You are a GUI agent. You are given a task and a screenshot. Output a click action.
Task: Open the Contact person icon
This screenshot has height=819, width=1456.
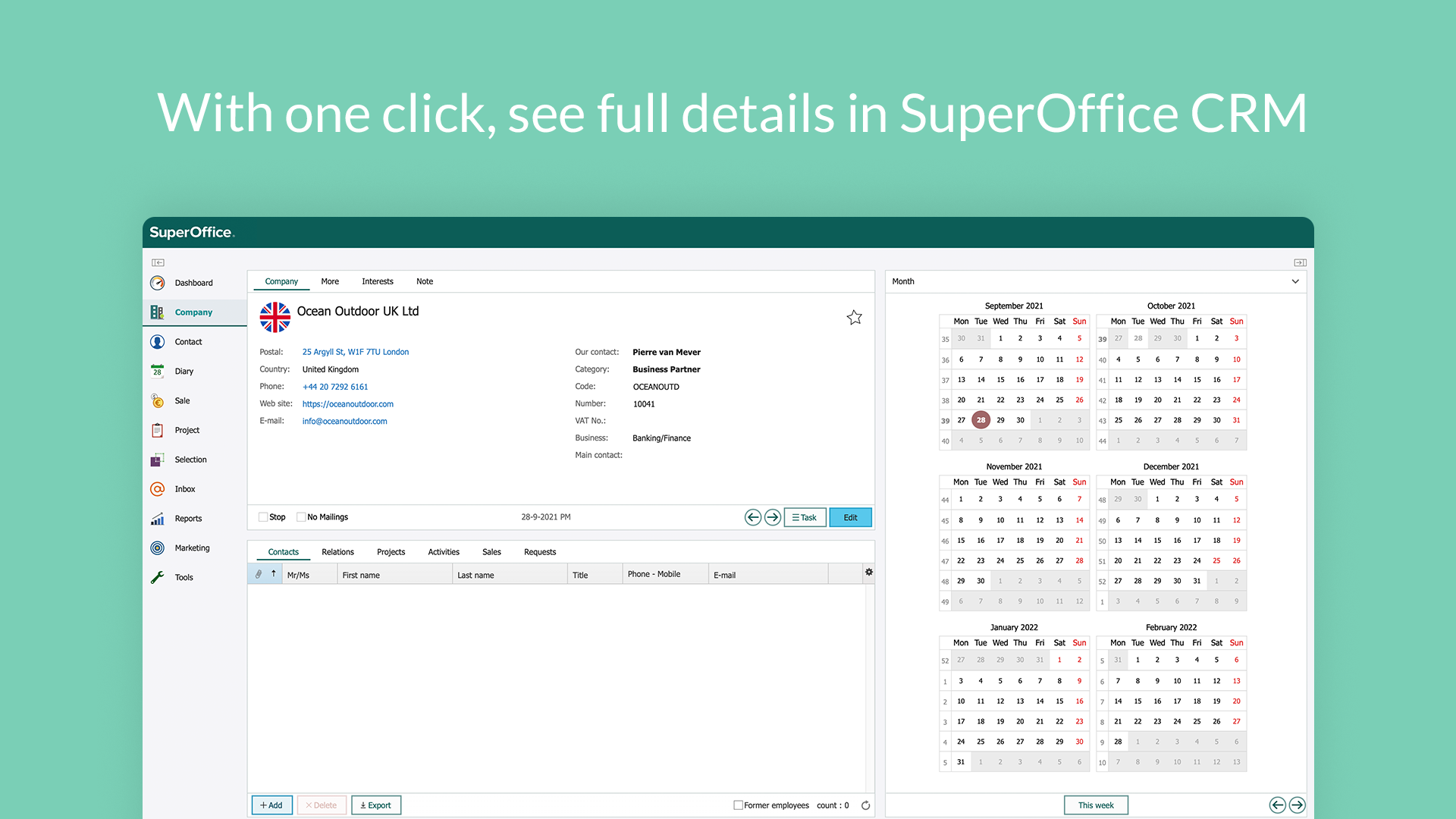157,342
